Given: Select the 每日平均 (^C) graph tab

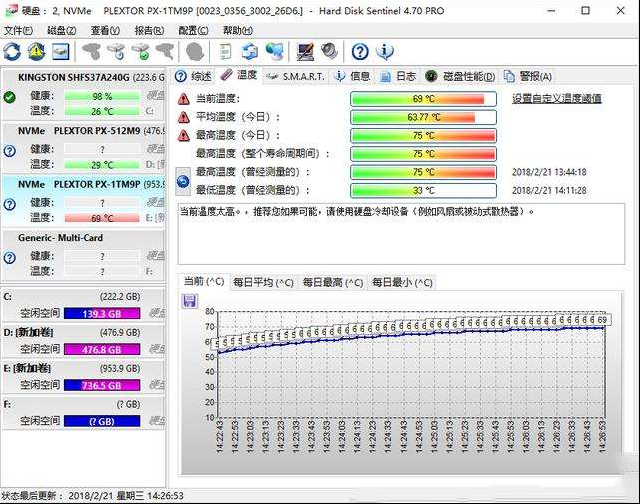Looking at the screenshot, I should point(263,283).
